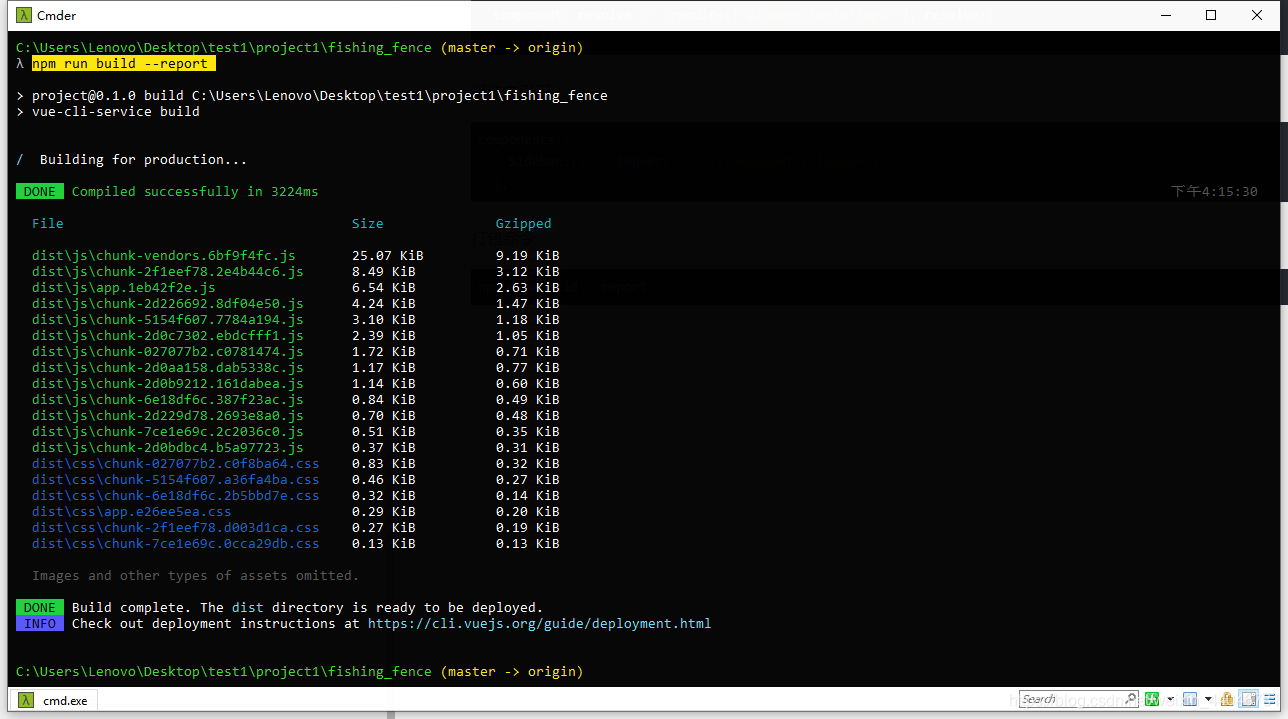
Task: Click dist\js\chunk-5154f607.7784a194.js file name
Action: (168, 320)
